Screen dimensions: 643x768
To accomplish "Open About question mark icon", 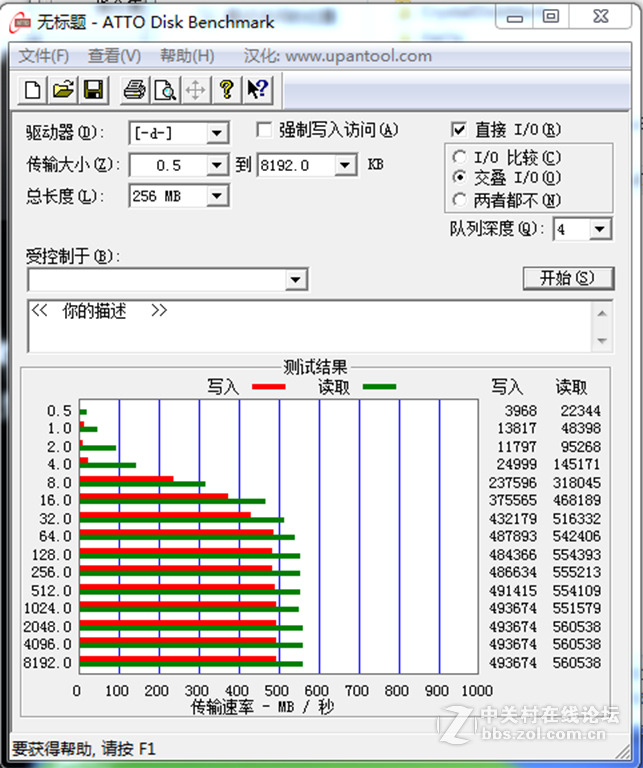I will click(x=226, y=90).
